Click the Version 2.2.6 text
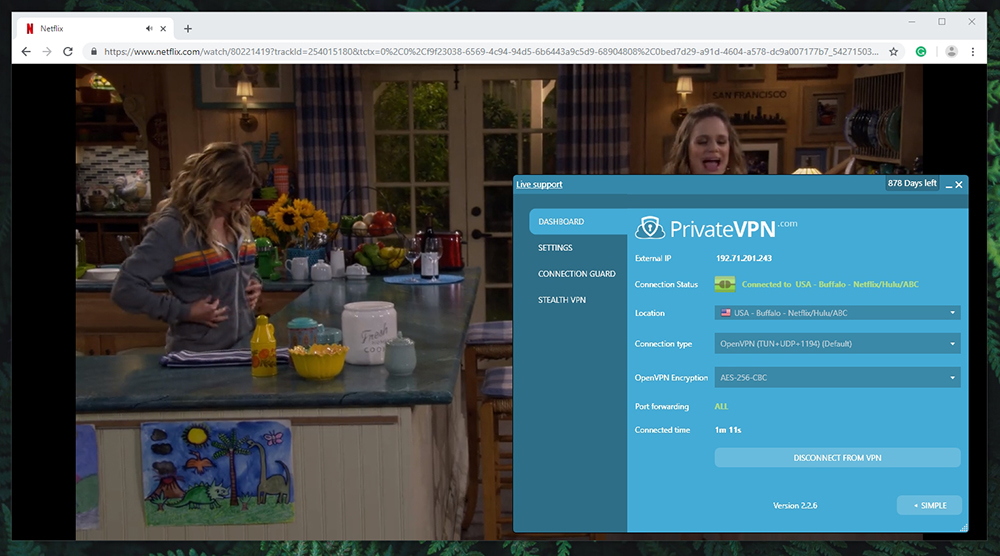Viewport: 1000px width, 556px height. [795, 506]
